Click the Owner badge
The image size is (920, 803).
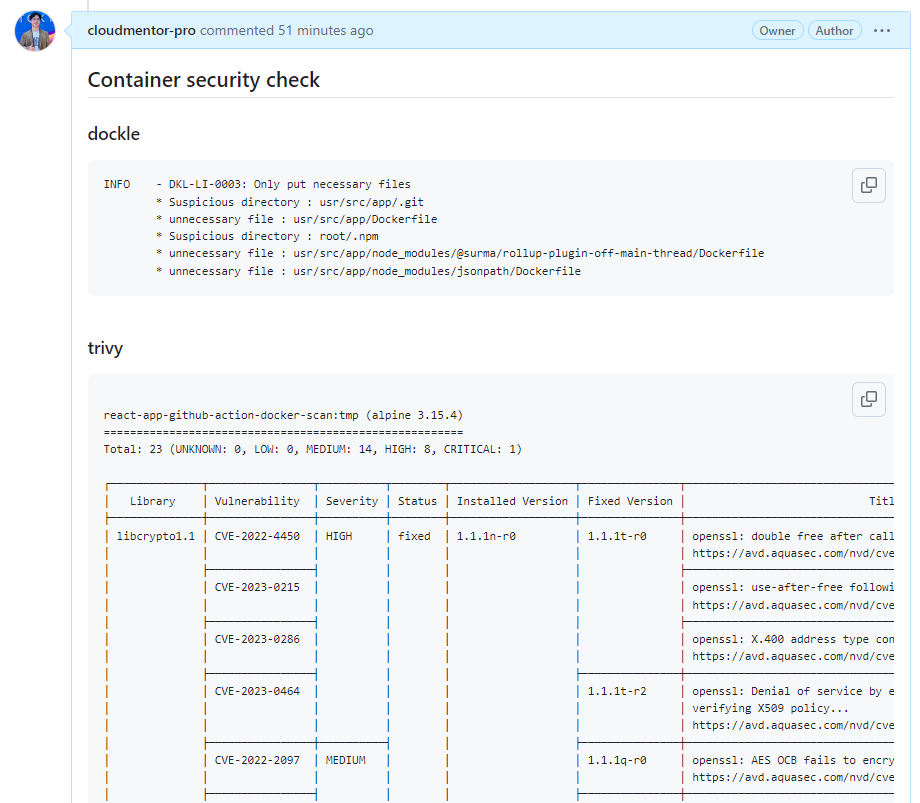coord(777,31)
